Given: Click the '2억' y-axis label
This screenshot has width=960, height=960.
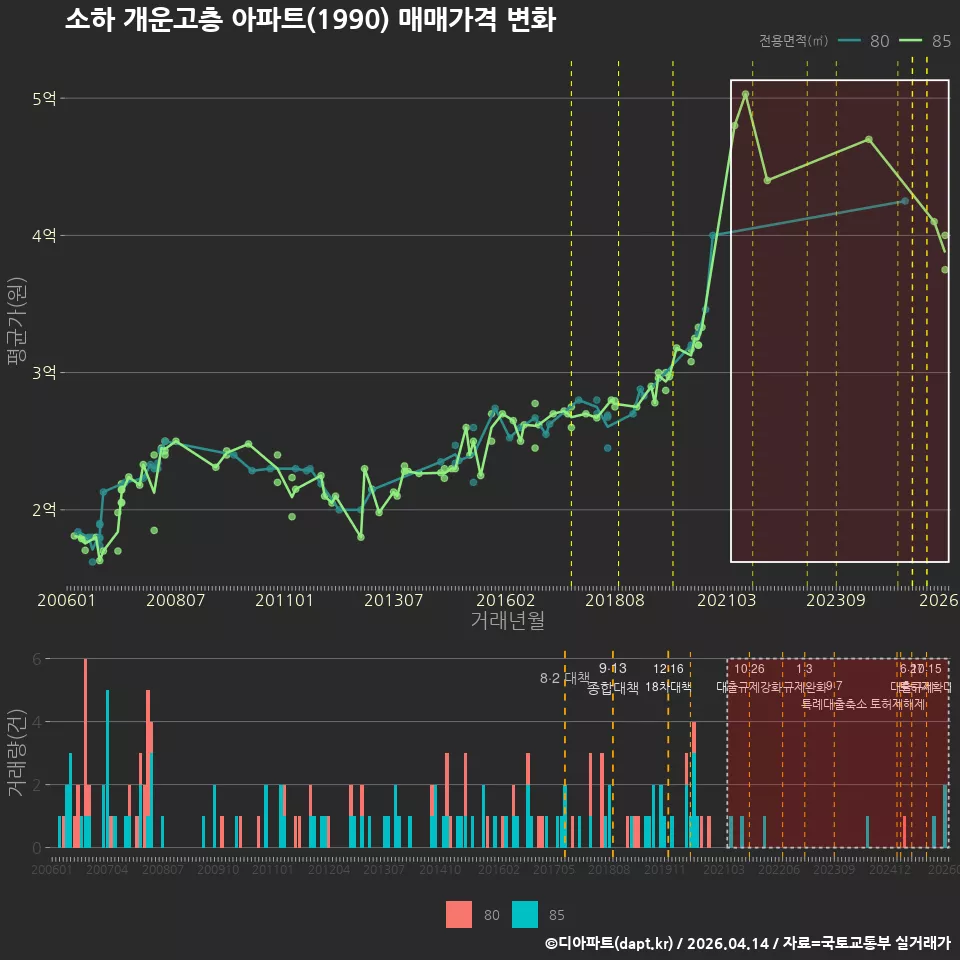Looking at the screenshot, I should point(44,510).
